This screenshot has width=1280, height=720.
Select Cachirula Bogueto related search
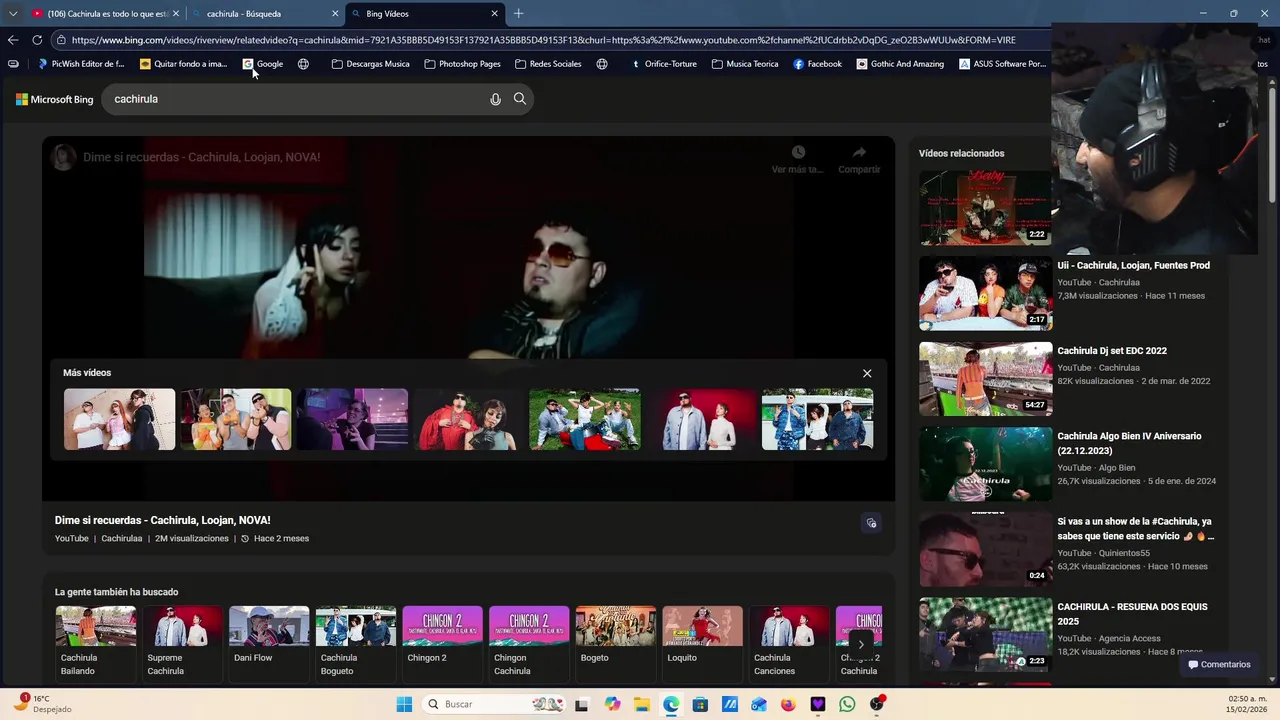coord(356,642)
